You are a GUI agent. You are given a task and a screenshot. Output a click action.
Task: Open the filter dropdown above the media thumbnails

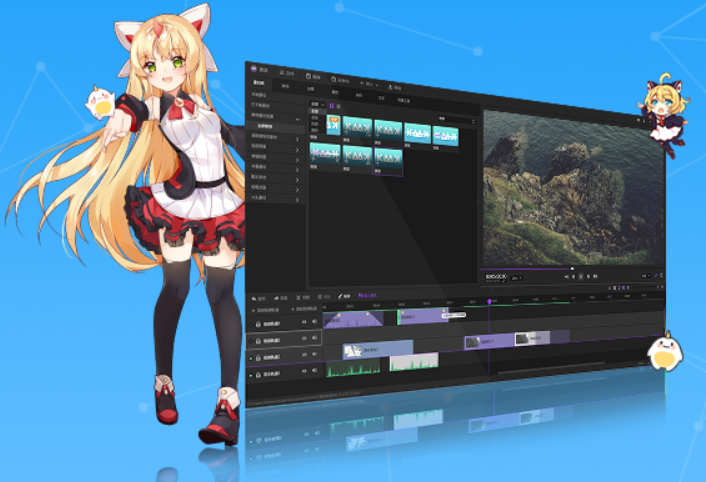317,104
